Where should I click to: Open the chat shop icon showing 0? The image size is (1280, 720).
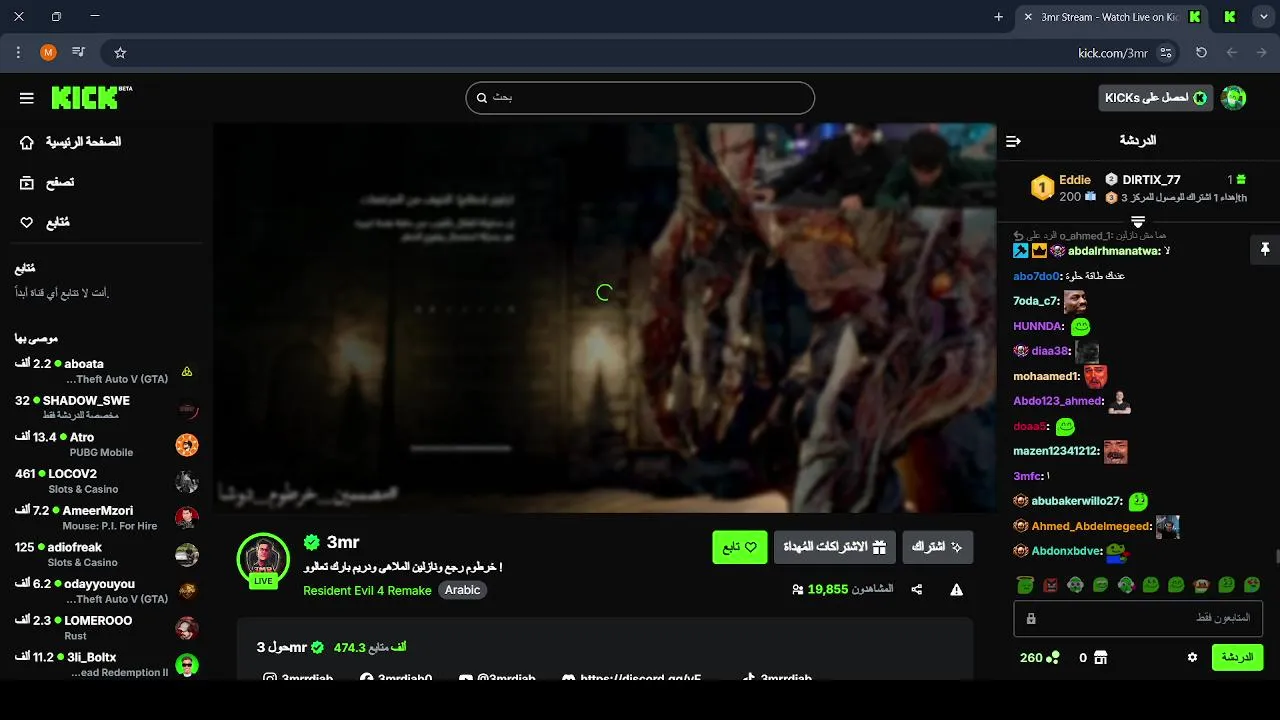click(1101, 658)
